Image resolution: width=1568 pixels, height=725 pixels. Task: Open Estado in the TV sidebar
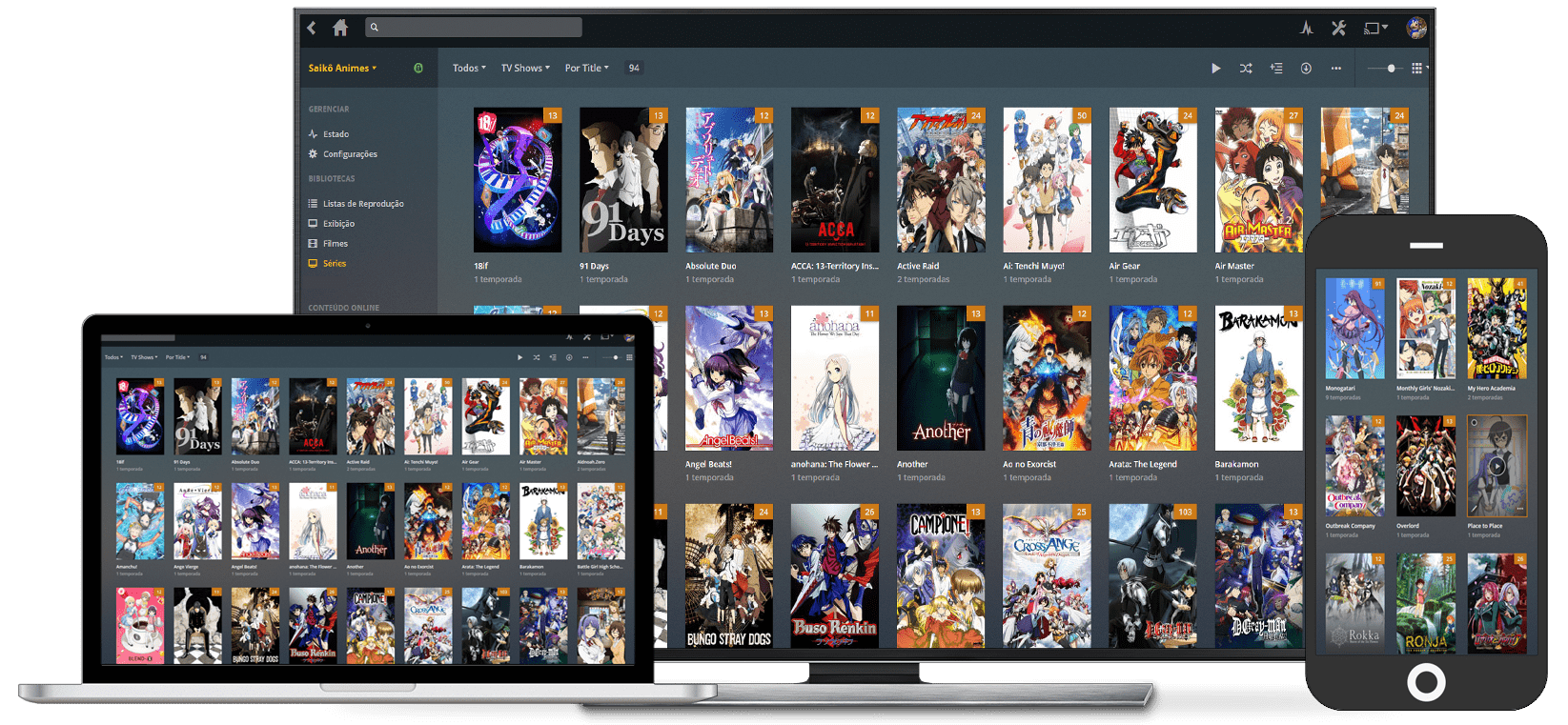pyautogui.click(x=336, y=134)
